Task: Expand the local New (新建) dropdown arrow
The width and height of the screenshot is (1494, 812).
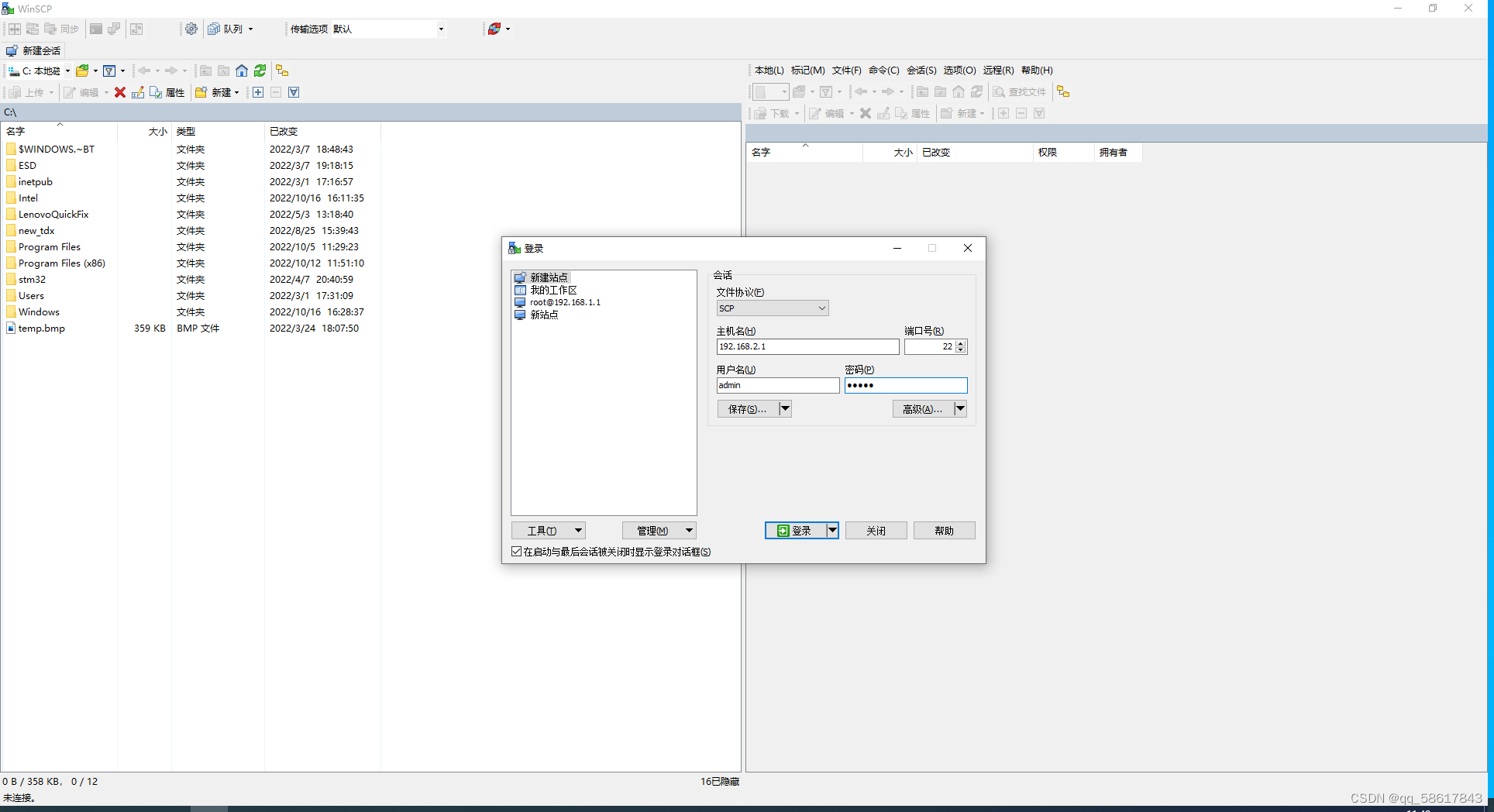Action: (x=237, y=92)
